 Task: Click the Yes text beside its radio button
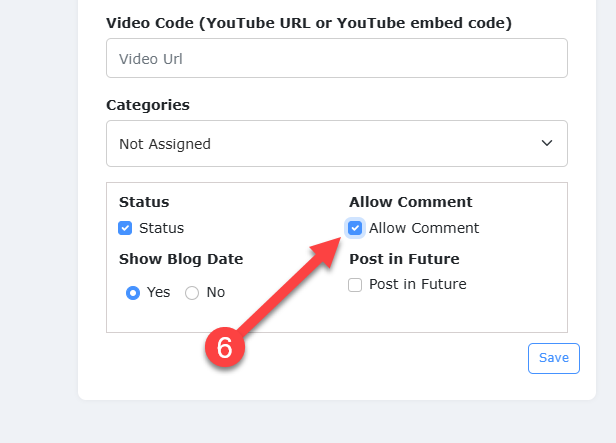[159, 293]
